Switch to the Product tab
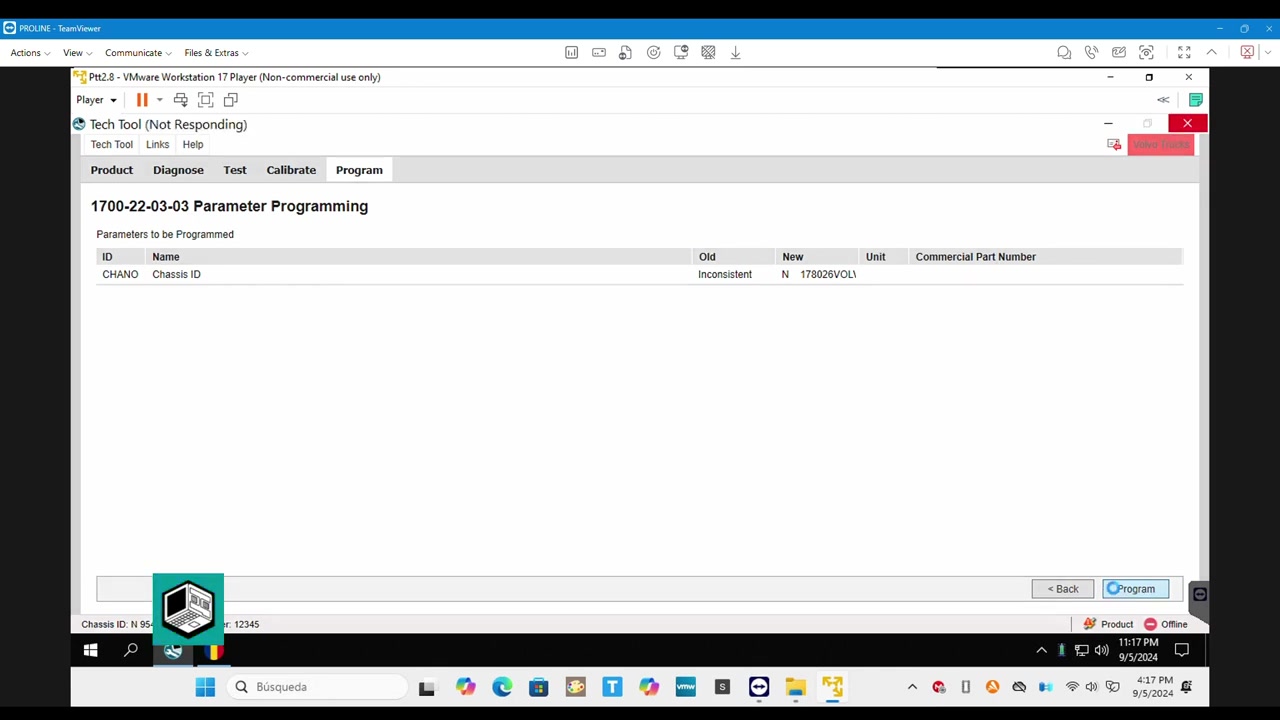 click(111, 170)
